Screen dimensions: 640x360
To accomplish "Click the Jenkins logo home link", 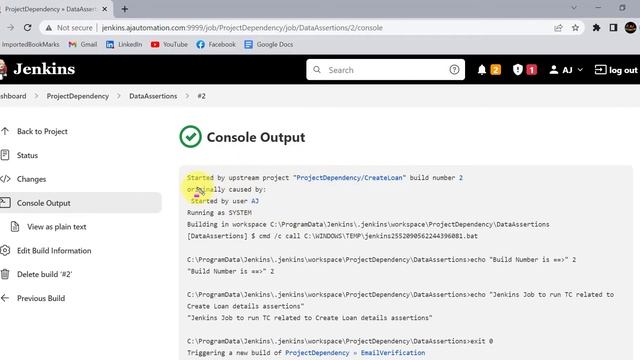I will point(38,69).
